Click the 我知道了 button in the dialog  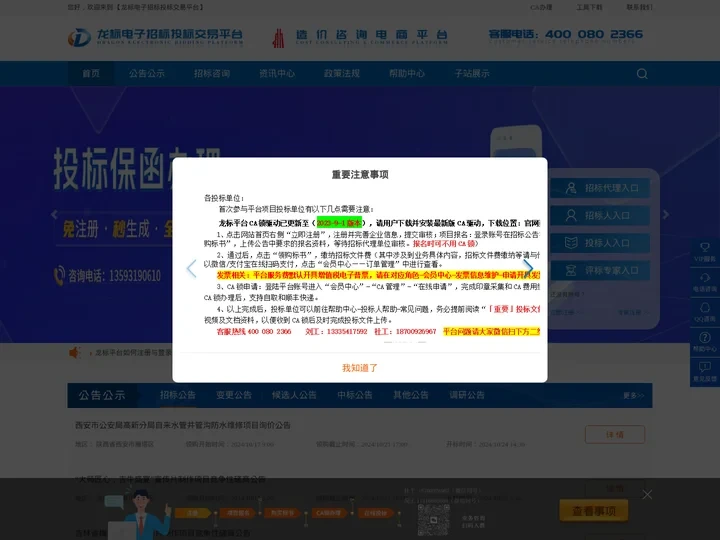[x=360, y=368]
